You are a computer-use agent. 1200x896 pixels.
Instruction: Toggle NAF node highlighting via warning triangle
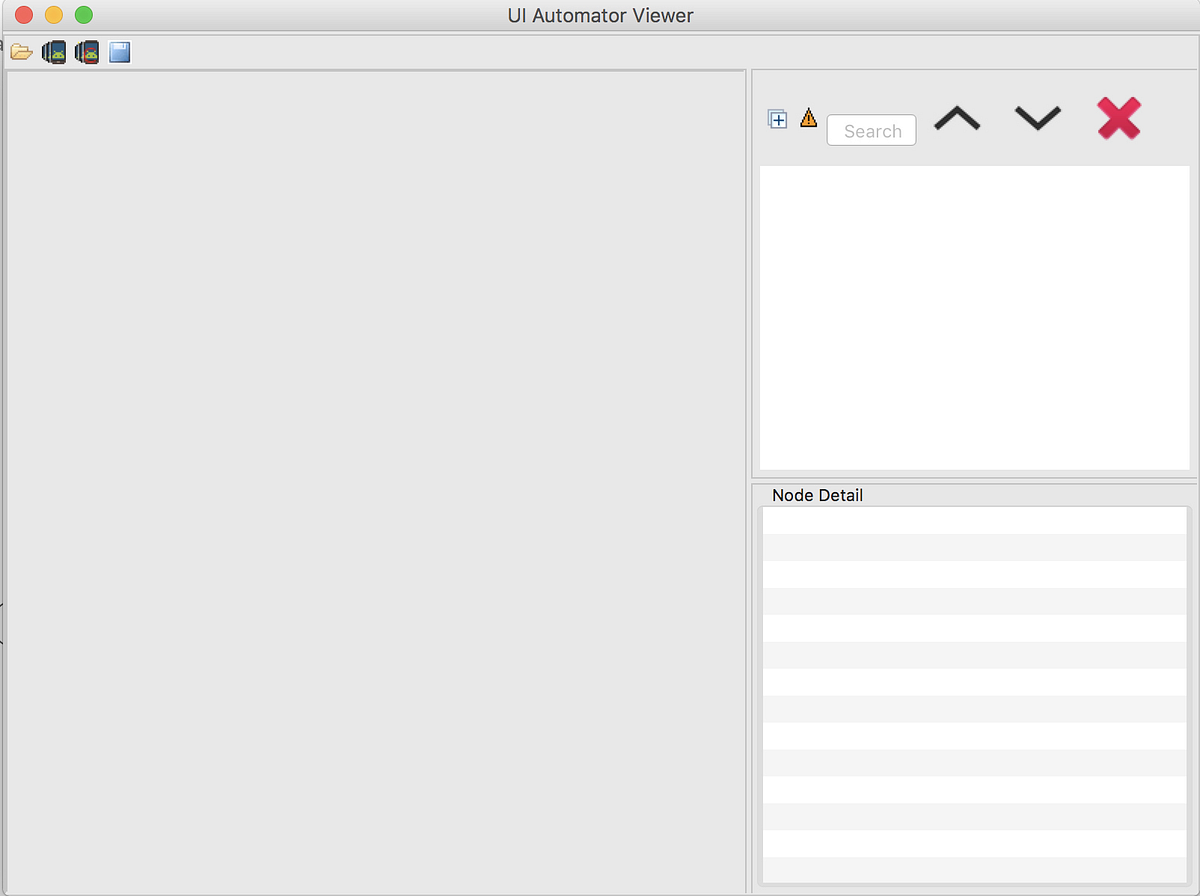808,117
